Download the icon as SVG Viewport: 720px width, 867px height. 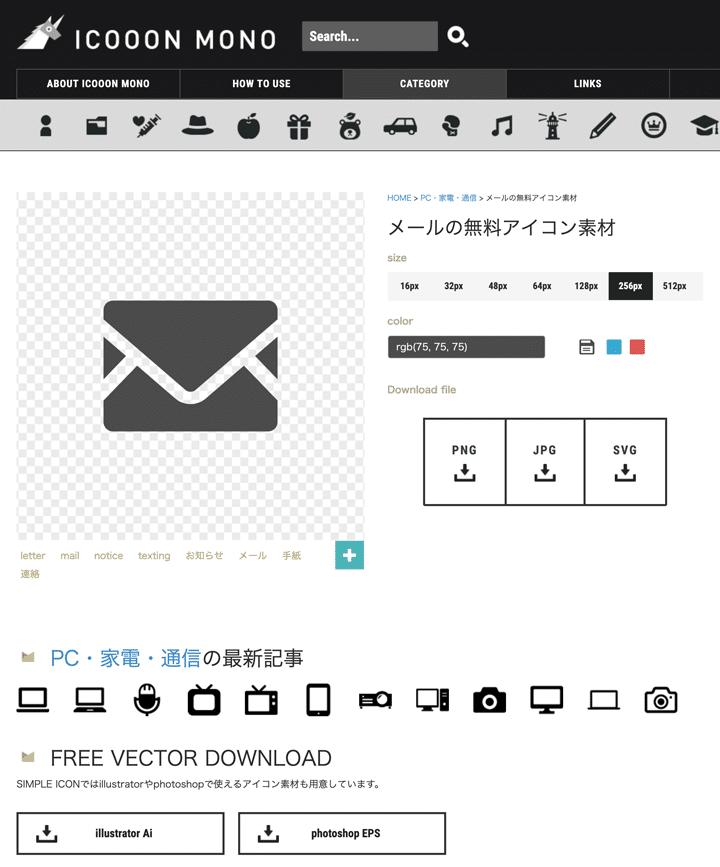tap(625, 461)
